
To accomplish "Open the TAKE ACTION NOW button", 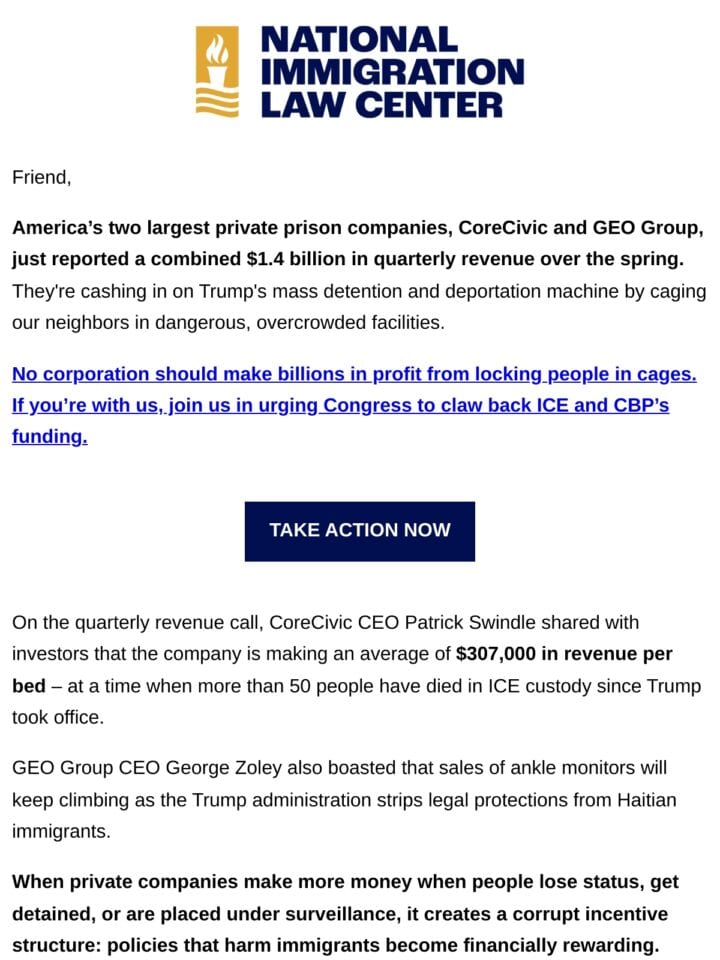I will pos(359,531).
